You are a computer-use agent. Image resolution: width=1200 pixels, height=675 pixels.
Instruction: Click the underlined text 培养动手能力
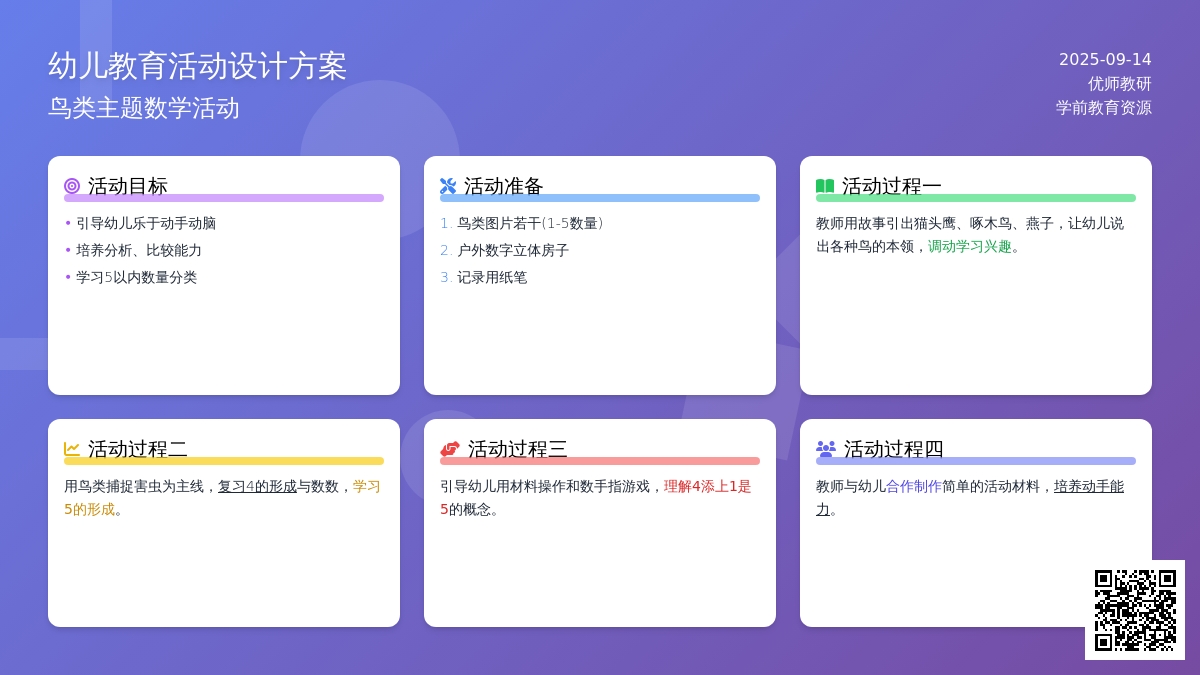click(1088, 487)
